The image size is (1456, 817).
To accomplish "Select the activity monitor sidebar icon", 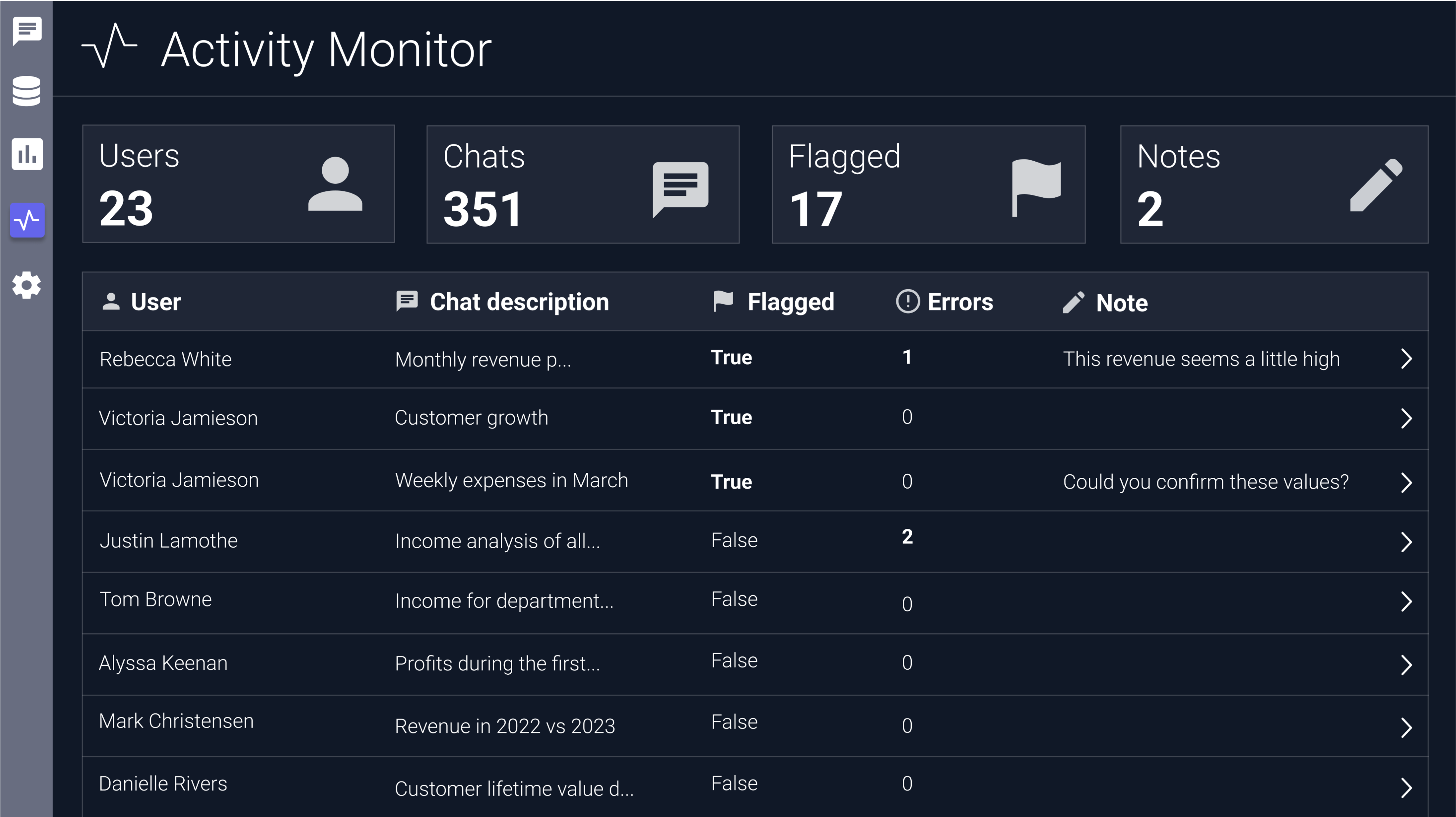I will [x=27, y=220].
